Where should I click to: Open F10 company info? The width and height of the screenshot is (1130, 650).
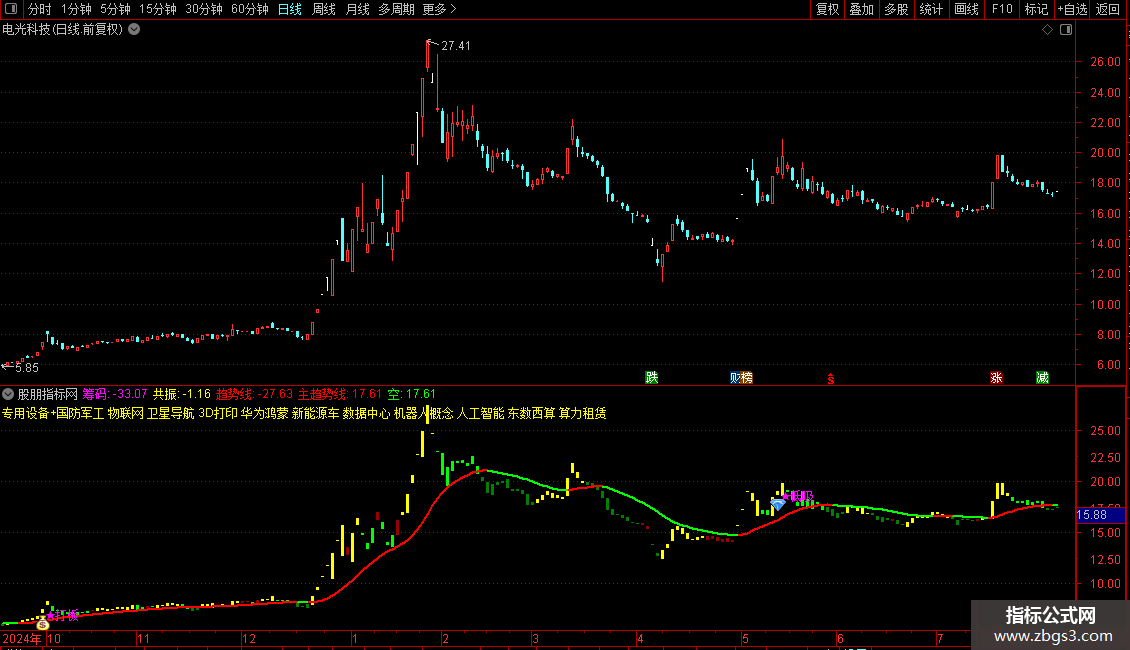click(x=1002, y=9)
